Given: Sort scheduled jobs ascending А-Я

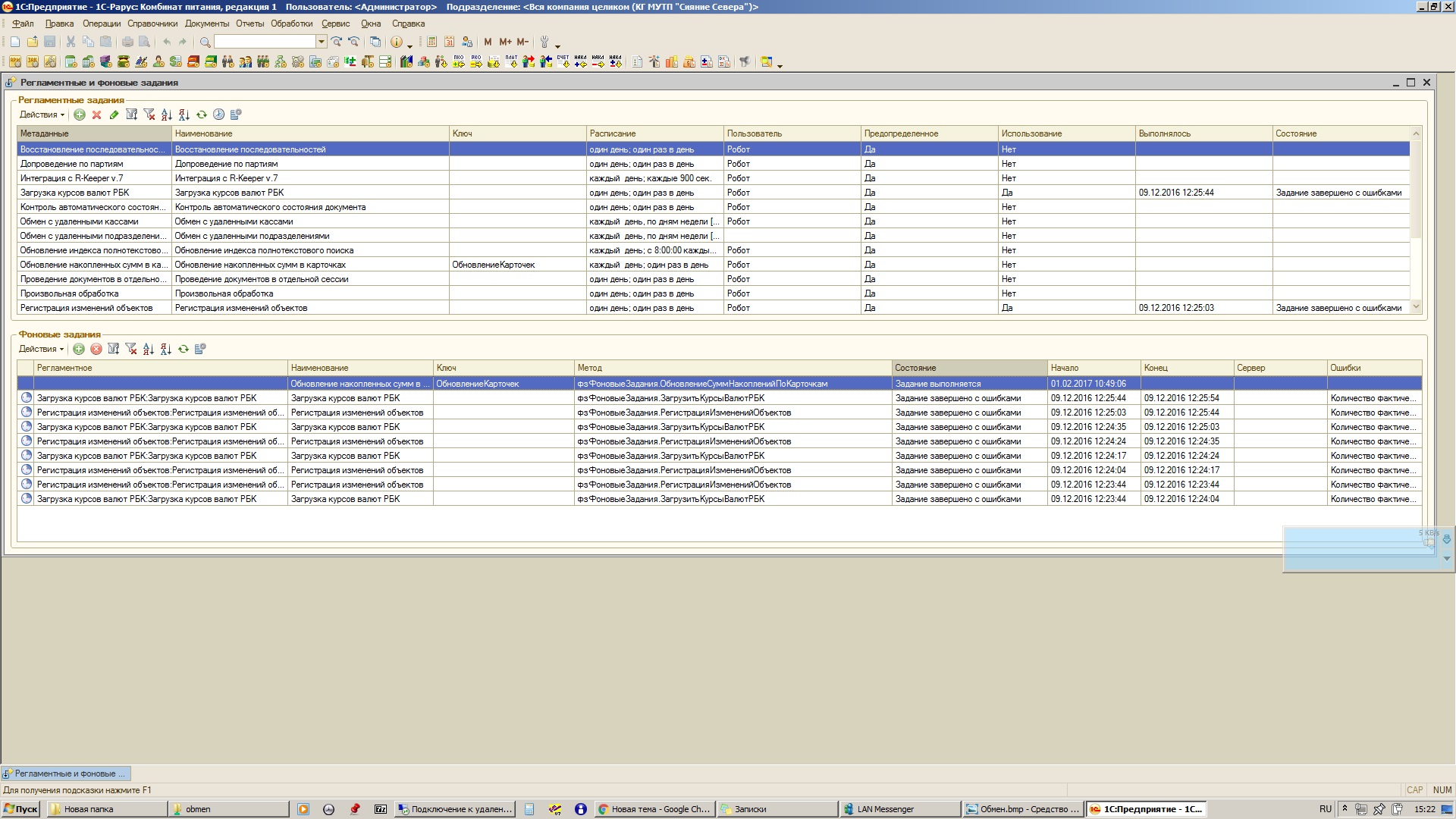Looking at the screenshot, I should [x=167, y=115].
